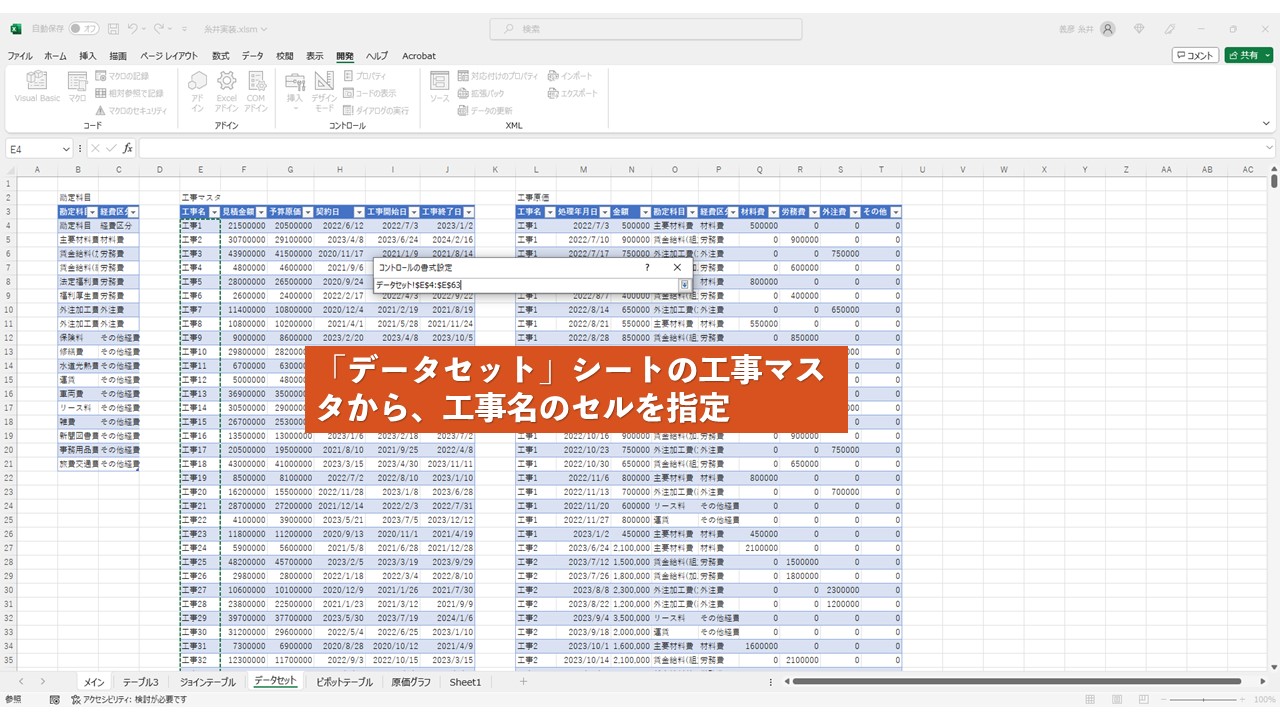Screen dimensions: 1280x720
Task: Switch to the 原価グラフ sheet tab
Action: [x=411, y=682]
